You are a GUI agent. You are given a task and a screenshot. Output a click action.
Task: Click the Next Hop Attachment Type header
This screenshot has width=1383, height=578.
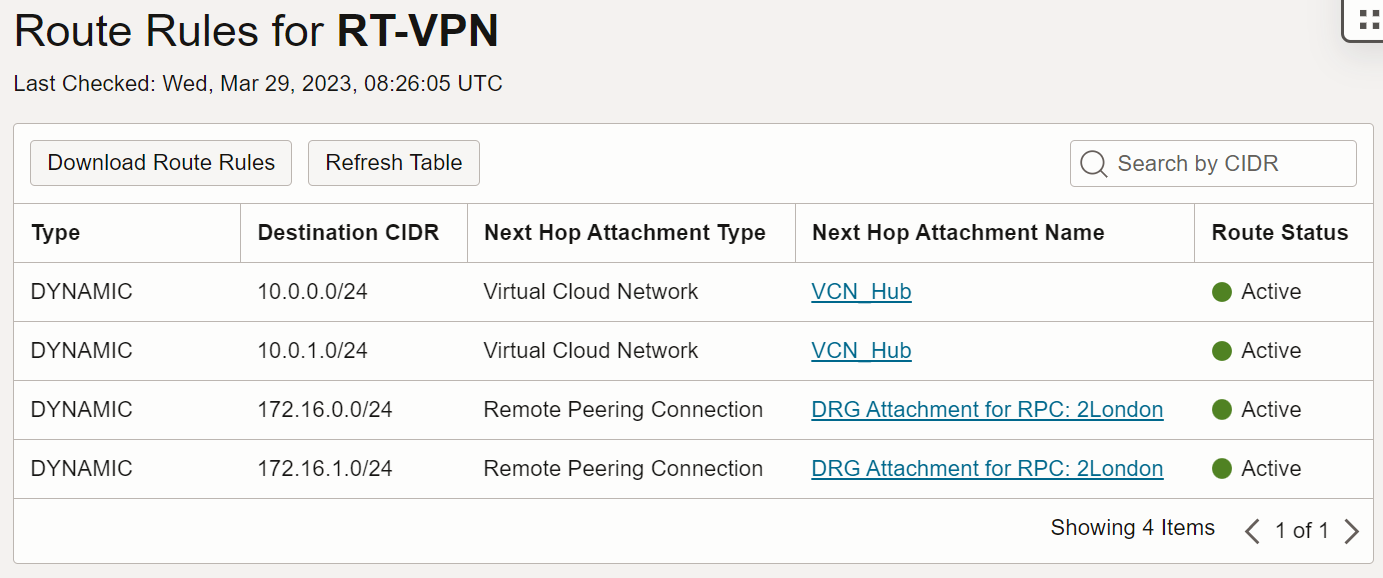tap(625, 233)
